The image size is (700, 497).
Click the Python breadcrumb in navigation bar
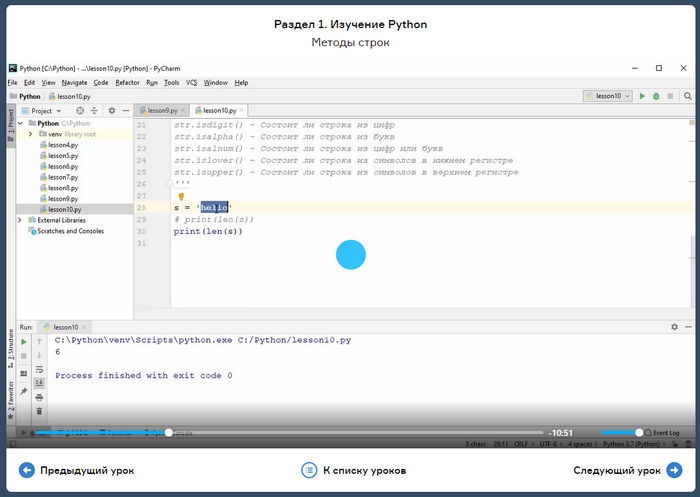pyautogui.click(x=25, y=96)
